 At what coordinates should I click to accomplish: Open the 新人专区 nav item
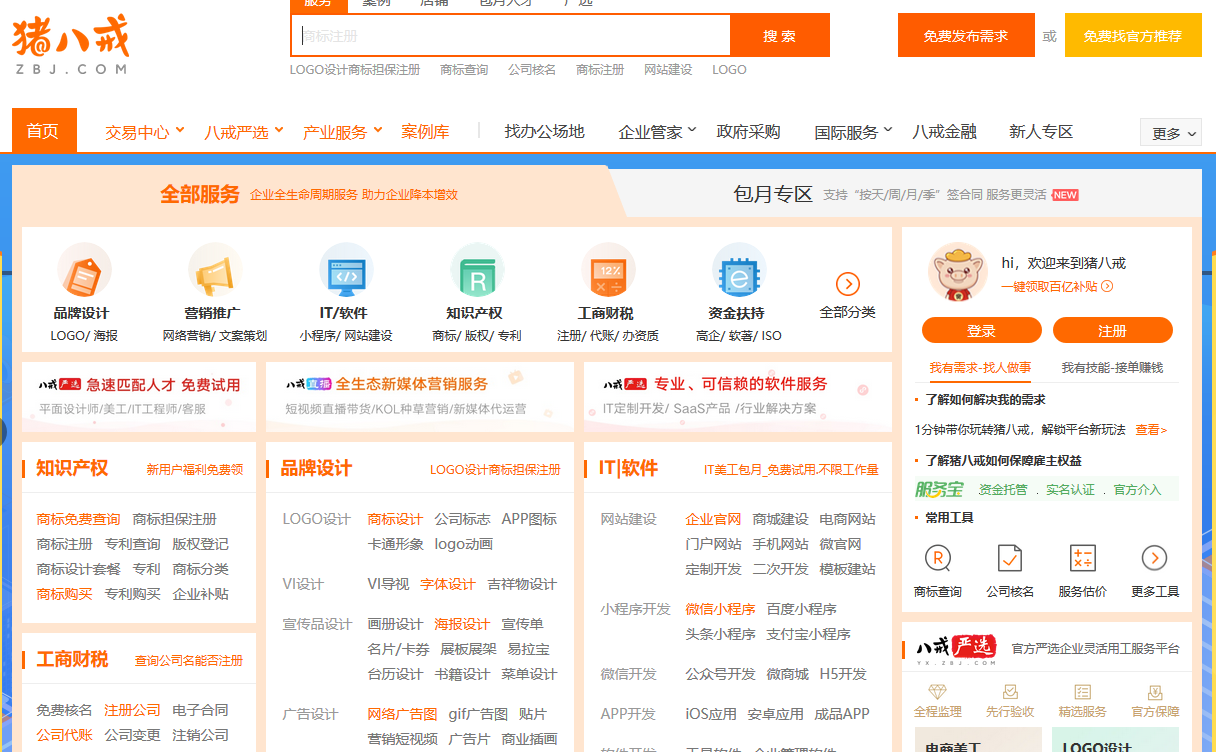[1041, 132]
